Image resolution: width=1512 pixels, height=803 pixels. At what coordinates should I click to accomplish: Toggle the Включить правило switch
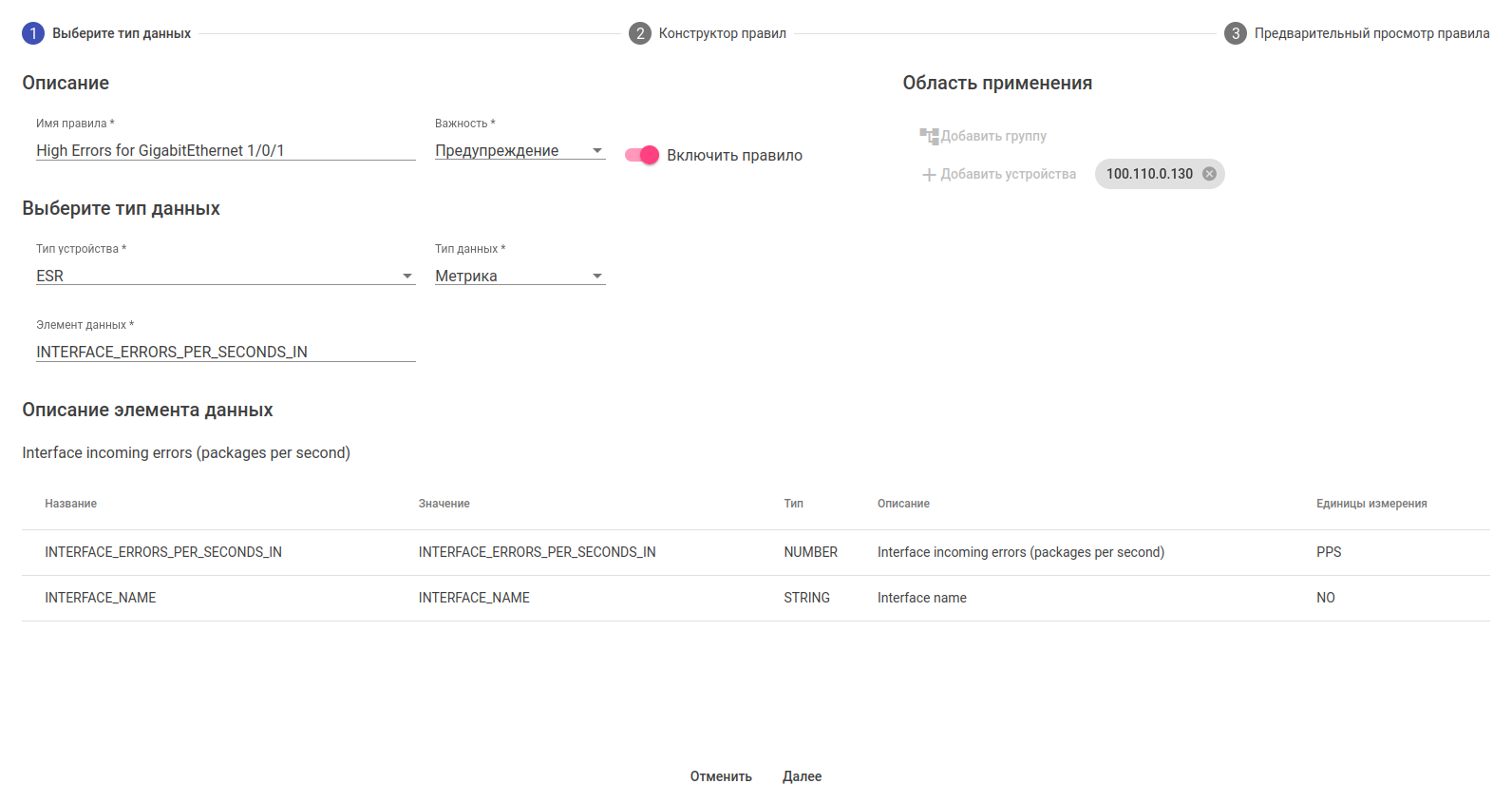point(642,155)
